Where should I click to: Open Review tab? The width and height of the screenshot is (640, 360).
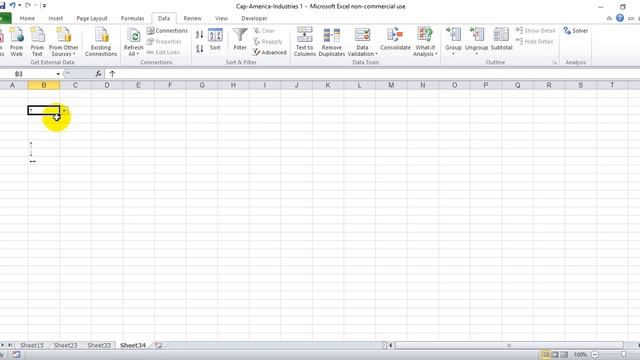click(x=192, y=18)
